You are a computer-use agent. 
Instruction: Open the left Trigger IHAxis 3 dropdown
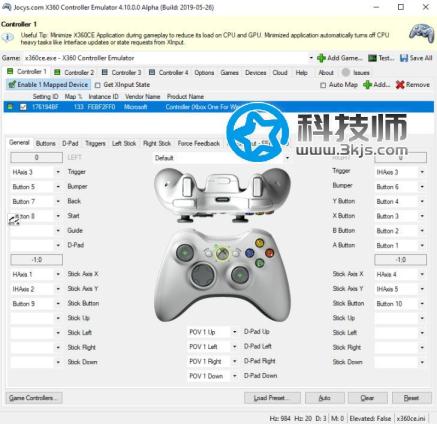point(58,172)
